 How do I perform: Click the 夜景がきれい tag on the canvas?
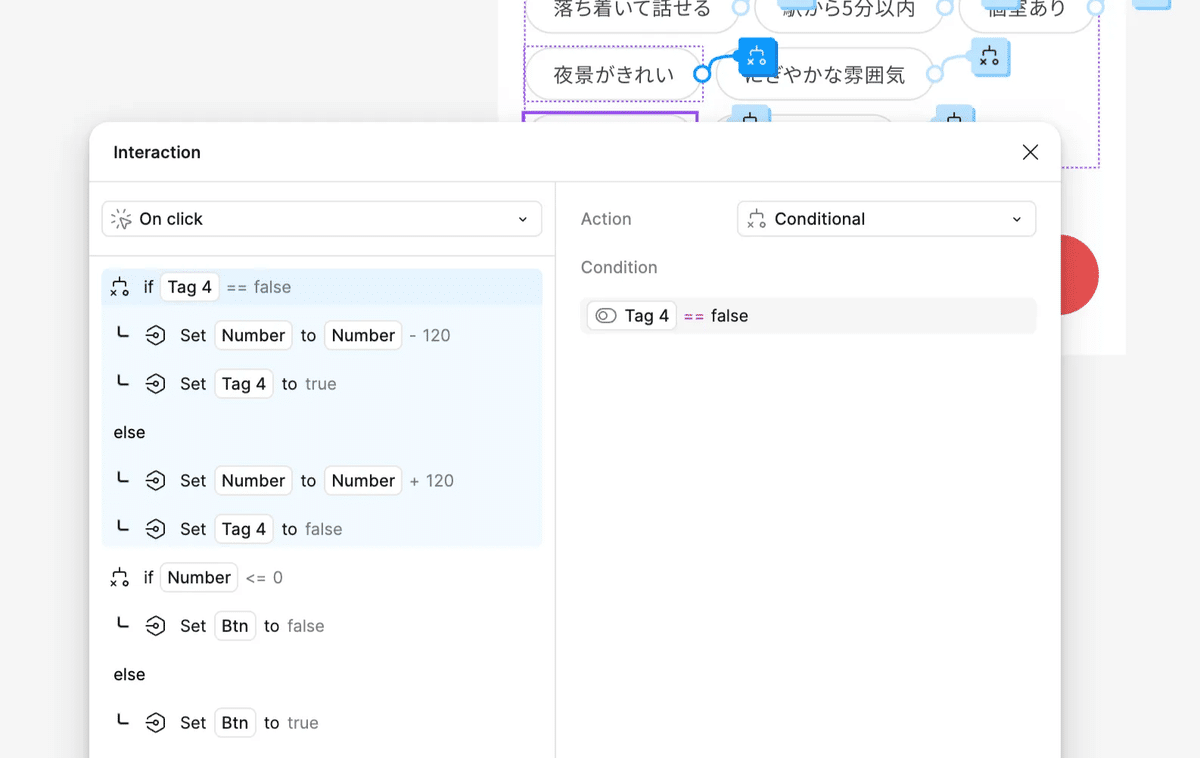[x=613, y=74]
